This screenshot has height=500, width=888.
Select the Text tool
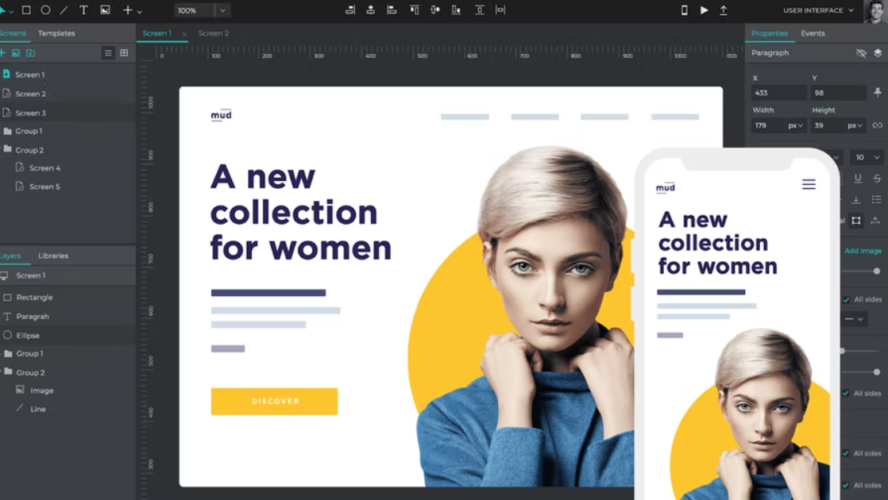pos(83,10)
